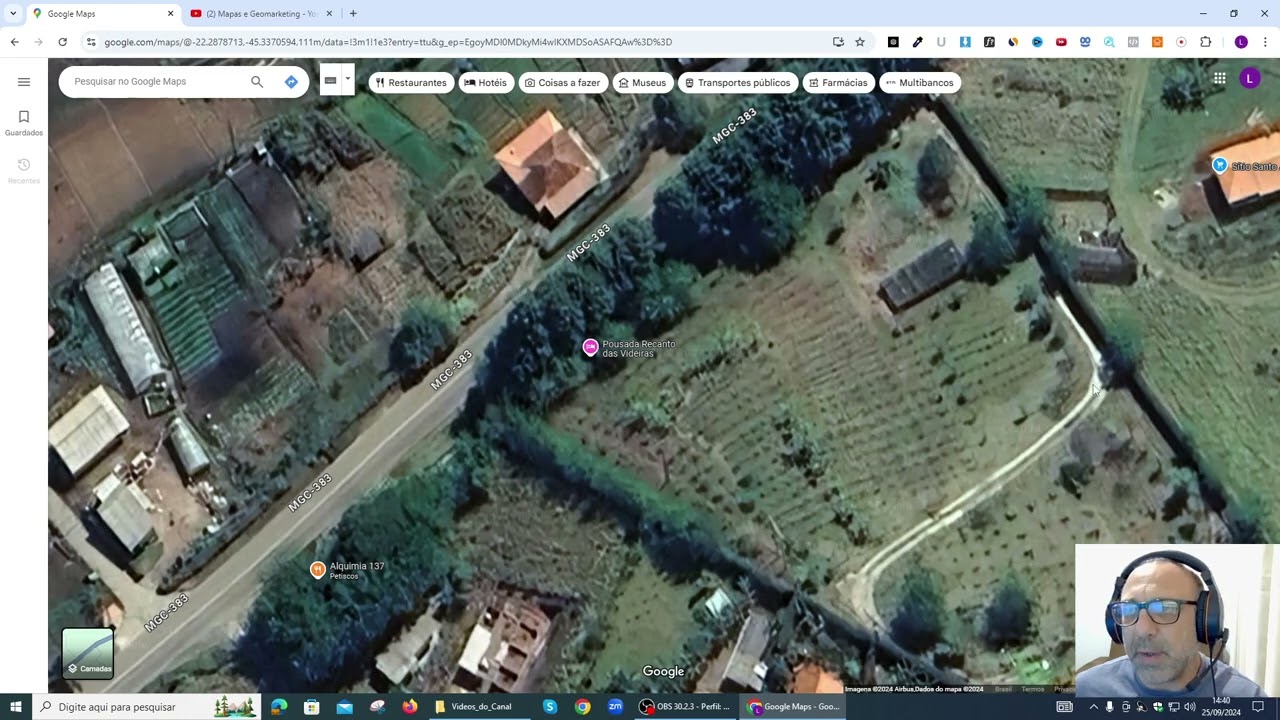View site information icon in address bar
The height and width of the screenshot is (720, 1280).
pyautogui.click(x=91, y=42)
